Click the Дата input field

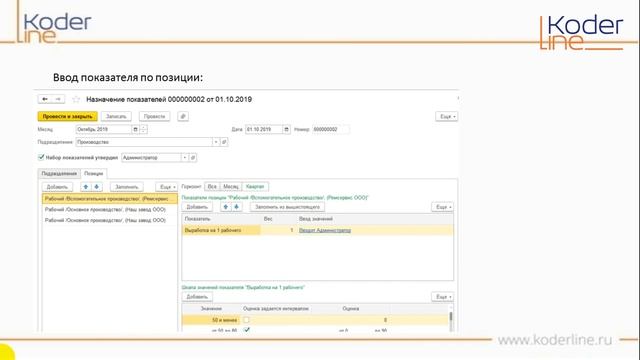[264, 129]
